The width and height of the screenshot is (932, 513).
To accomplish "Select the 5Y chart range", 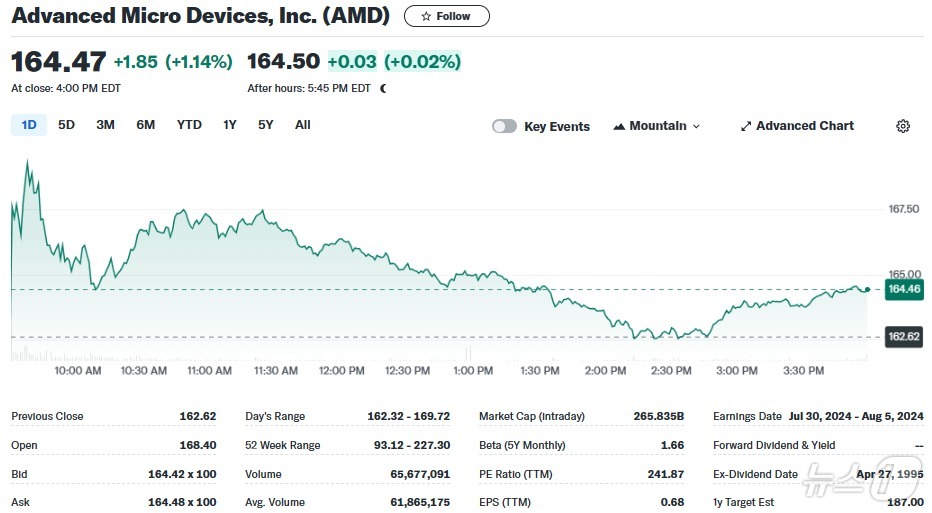I will [x=265, y=125].
